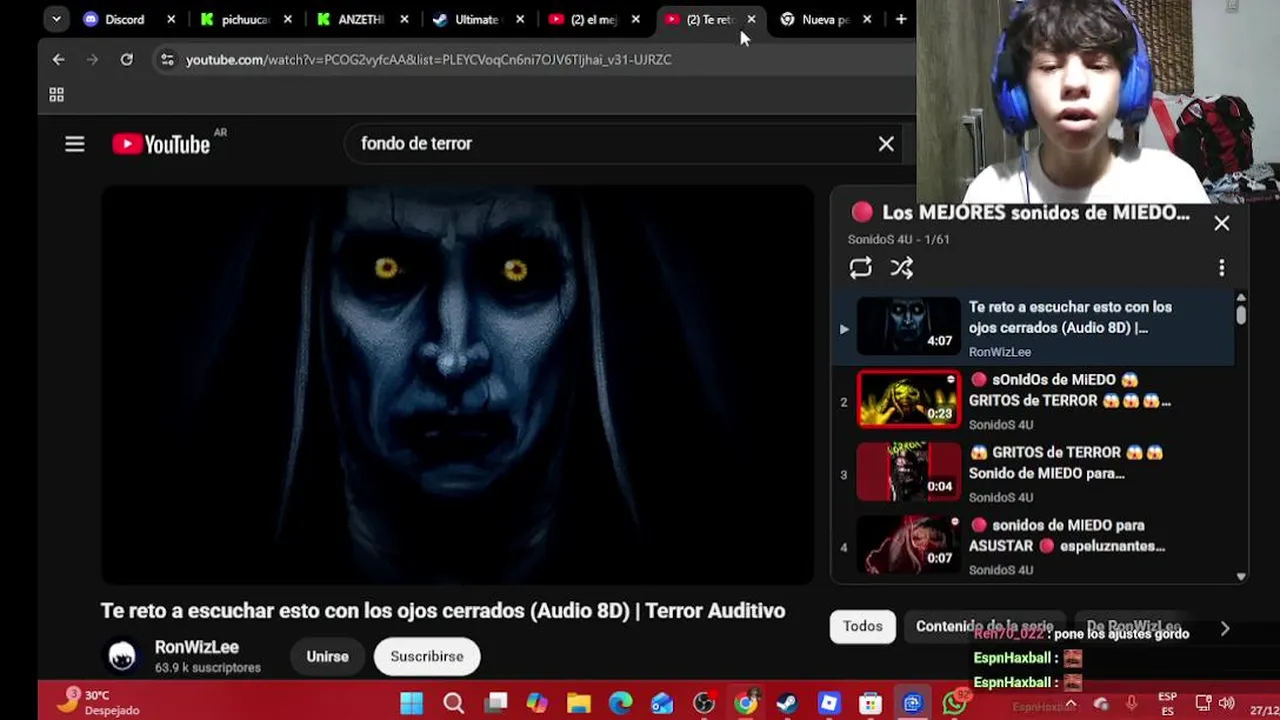
Task: Open Windows taskbar search
Action: 454,703
